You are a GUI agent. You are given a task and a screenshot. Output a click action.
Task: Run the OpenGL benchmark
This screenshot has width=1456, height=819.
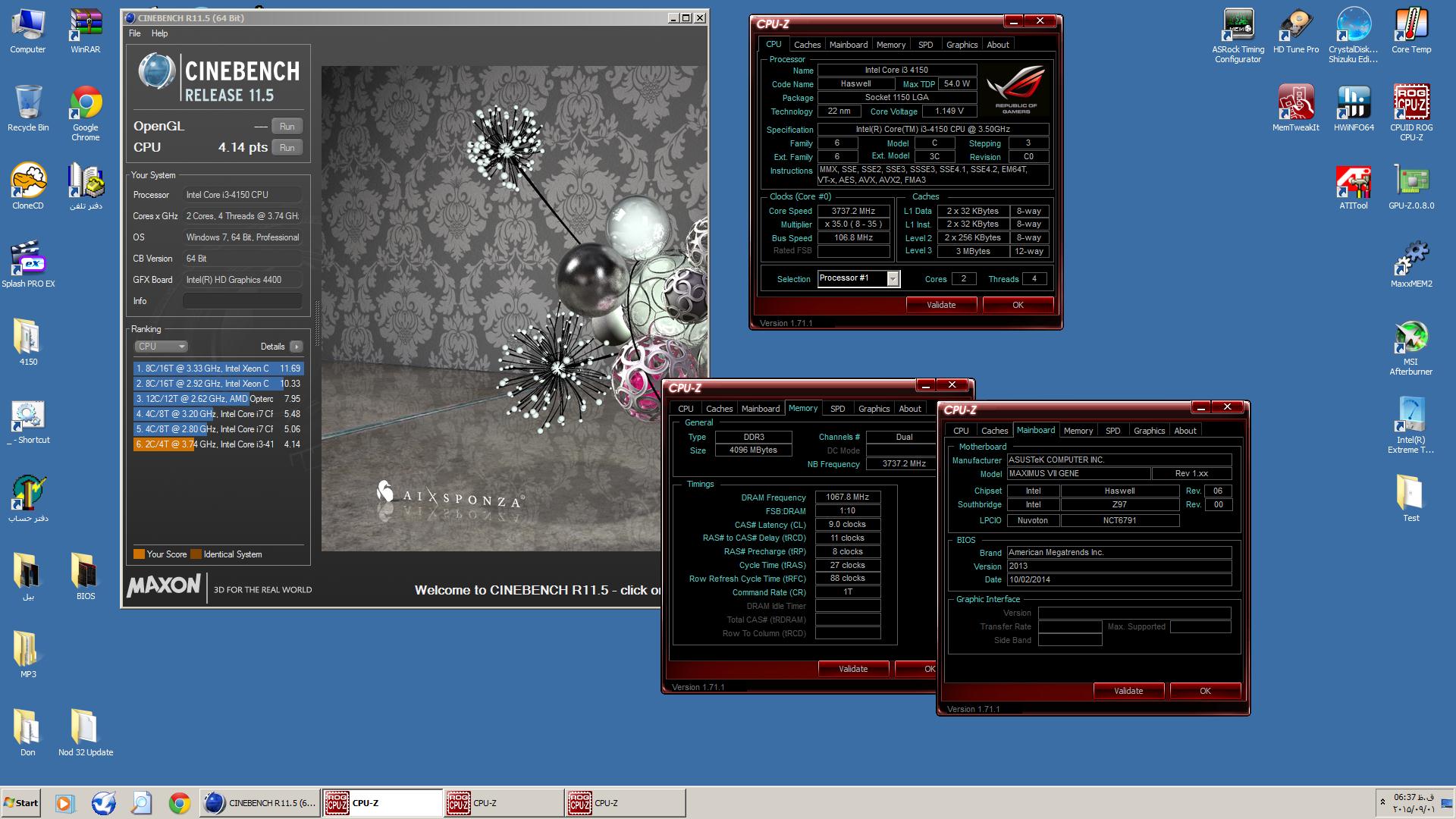(x=287, y=127)
